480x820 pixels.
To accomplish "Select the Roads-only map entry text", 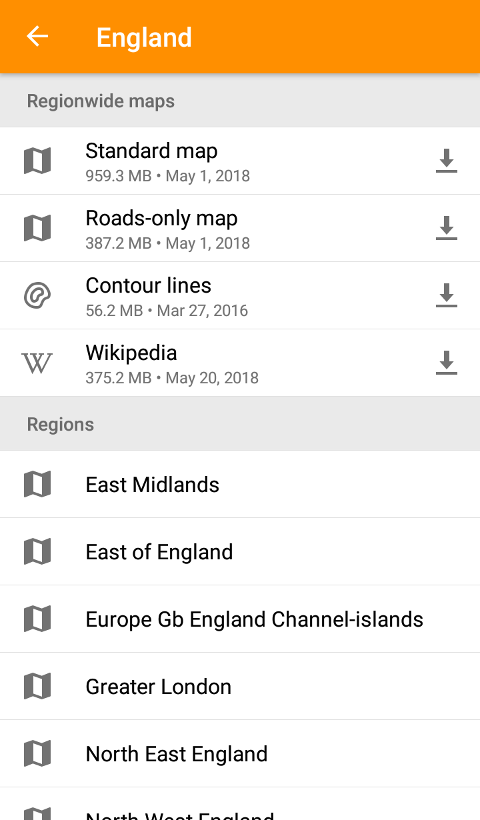I will (162, 219).
